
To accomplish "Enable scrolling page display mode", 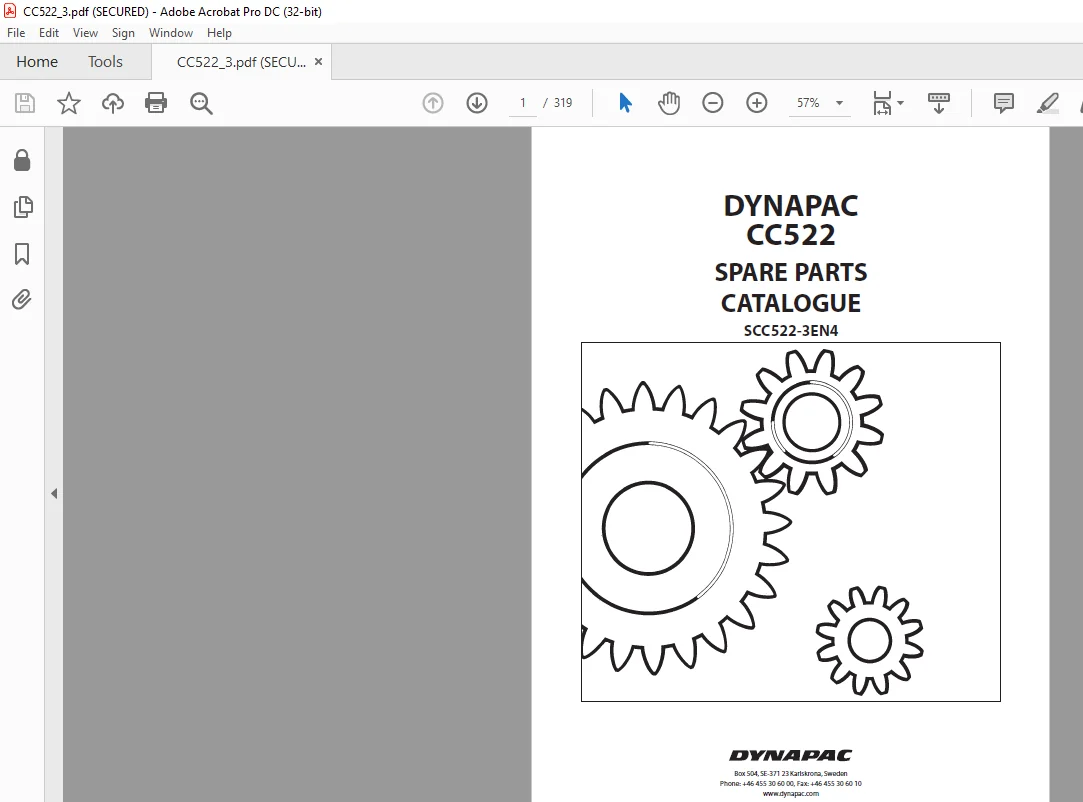I will (x=939, y=103).
